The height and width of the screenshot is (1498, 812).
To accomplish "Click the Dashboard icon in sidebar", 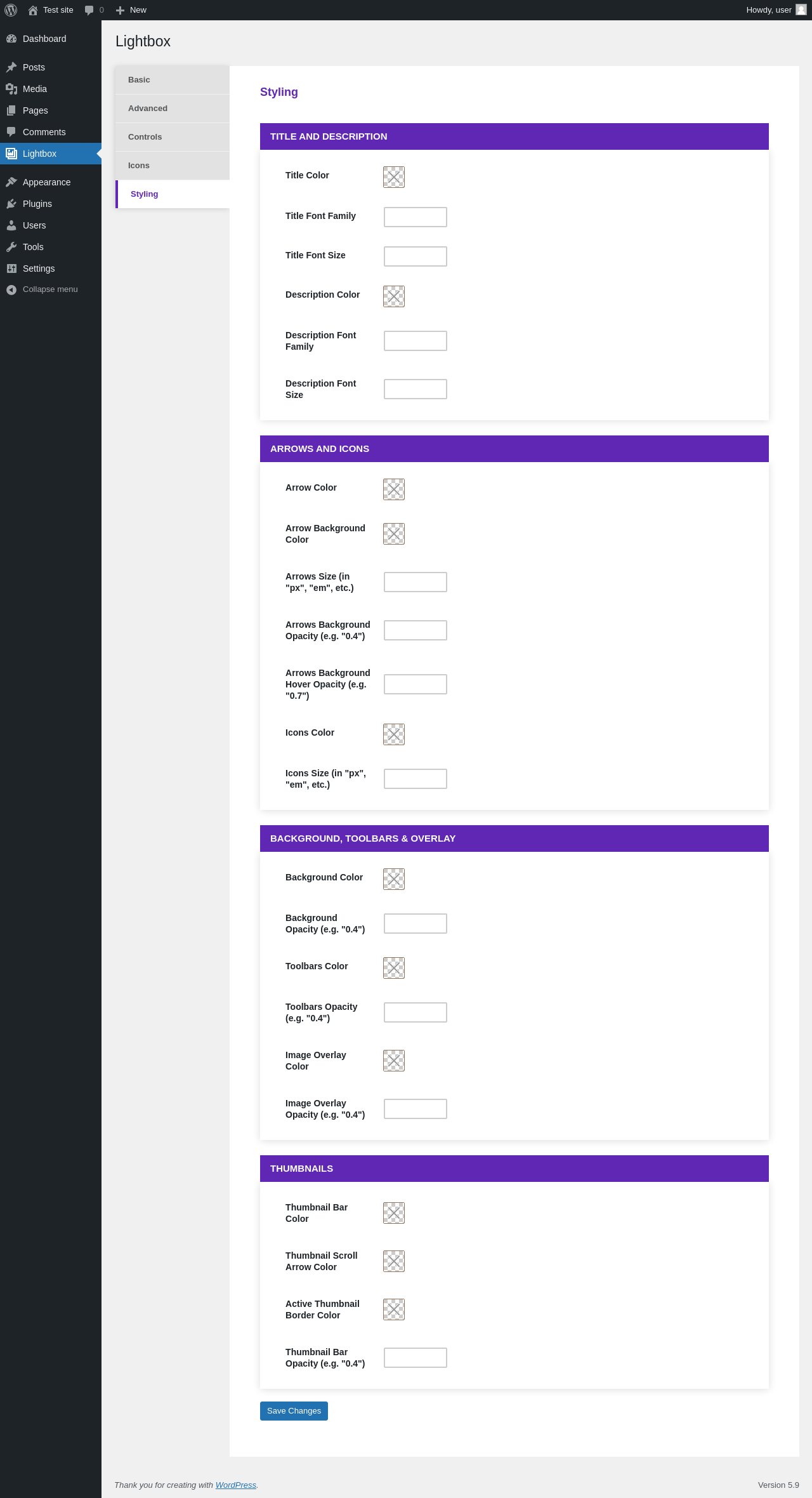I will coord(11,39).
